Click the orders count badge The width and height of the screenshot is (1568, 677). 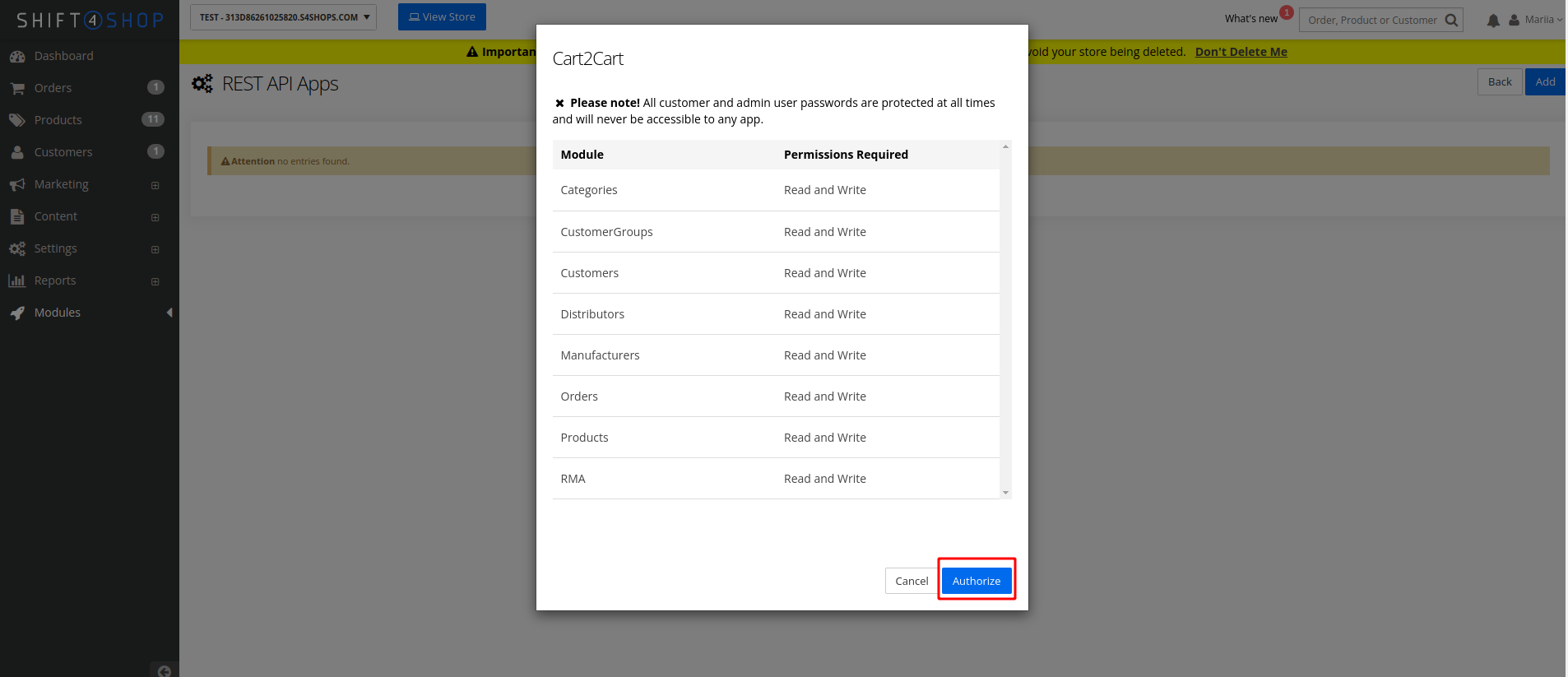(155, 87)
